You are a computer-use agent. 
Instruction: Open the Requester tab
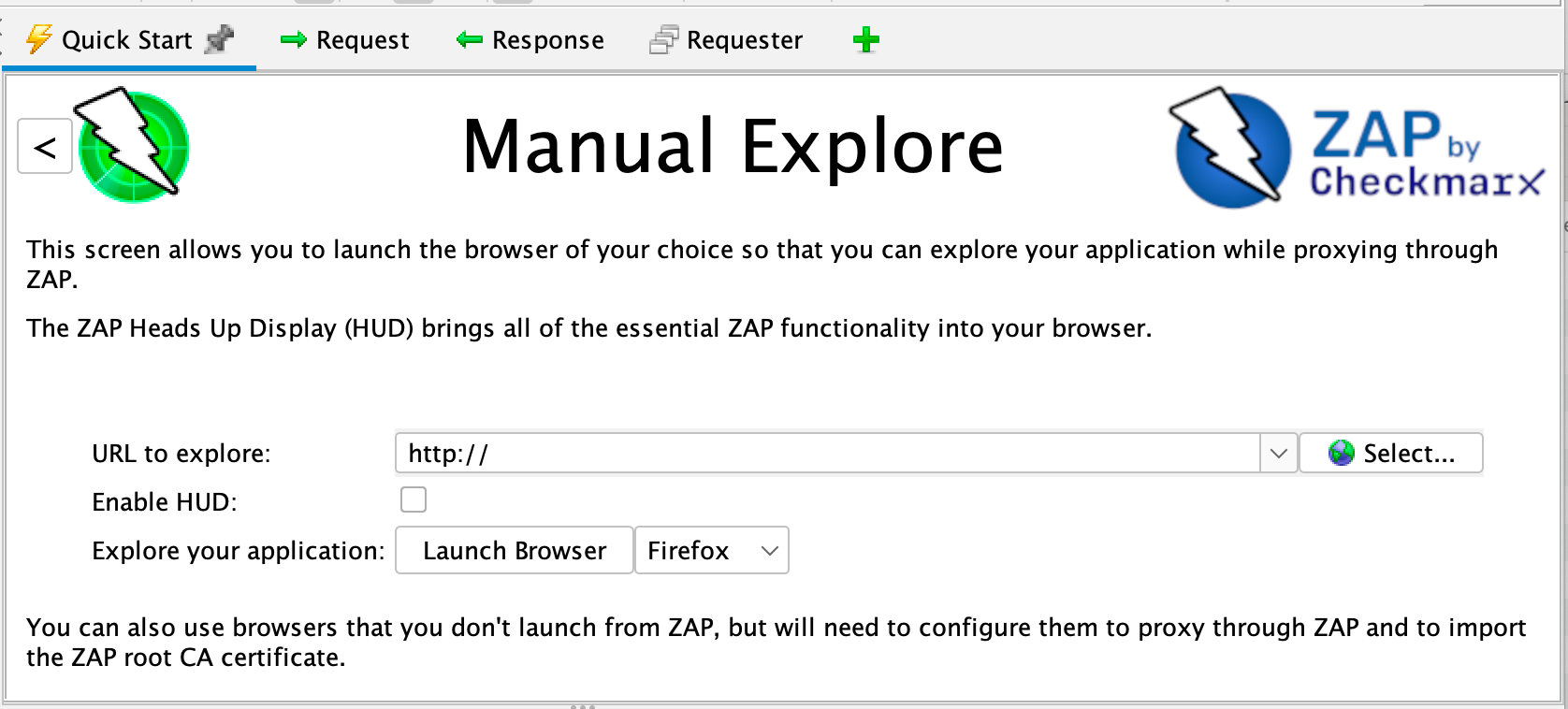tap(744, 40)
